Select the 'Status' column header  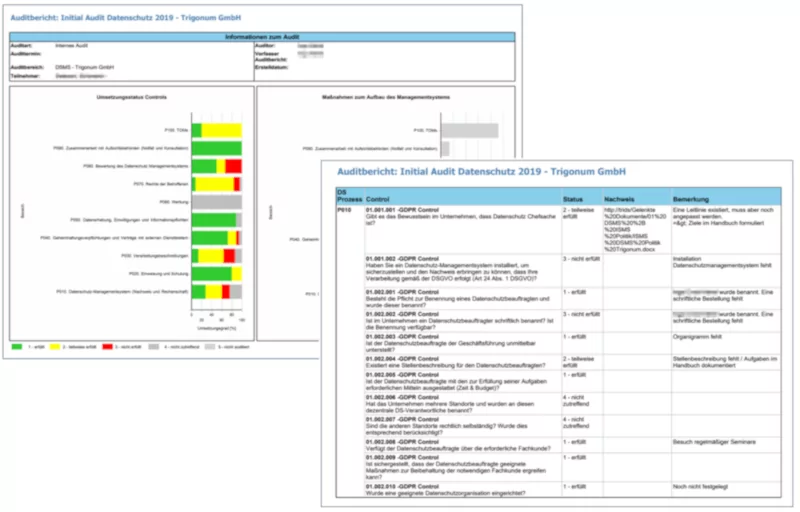pos(574,199)
